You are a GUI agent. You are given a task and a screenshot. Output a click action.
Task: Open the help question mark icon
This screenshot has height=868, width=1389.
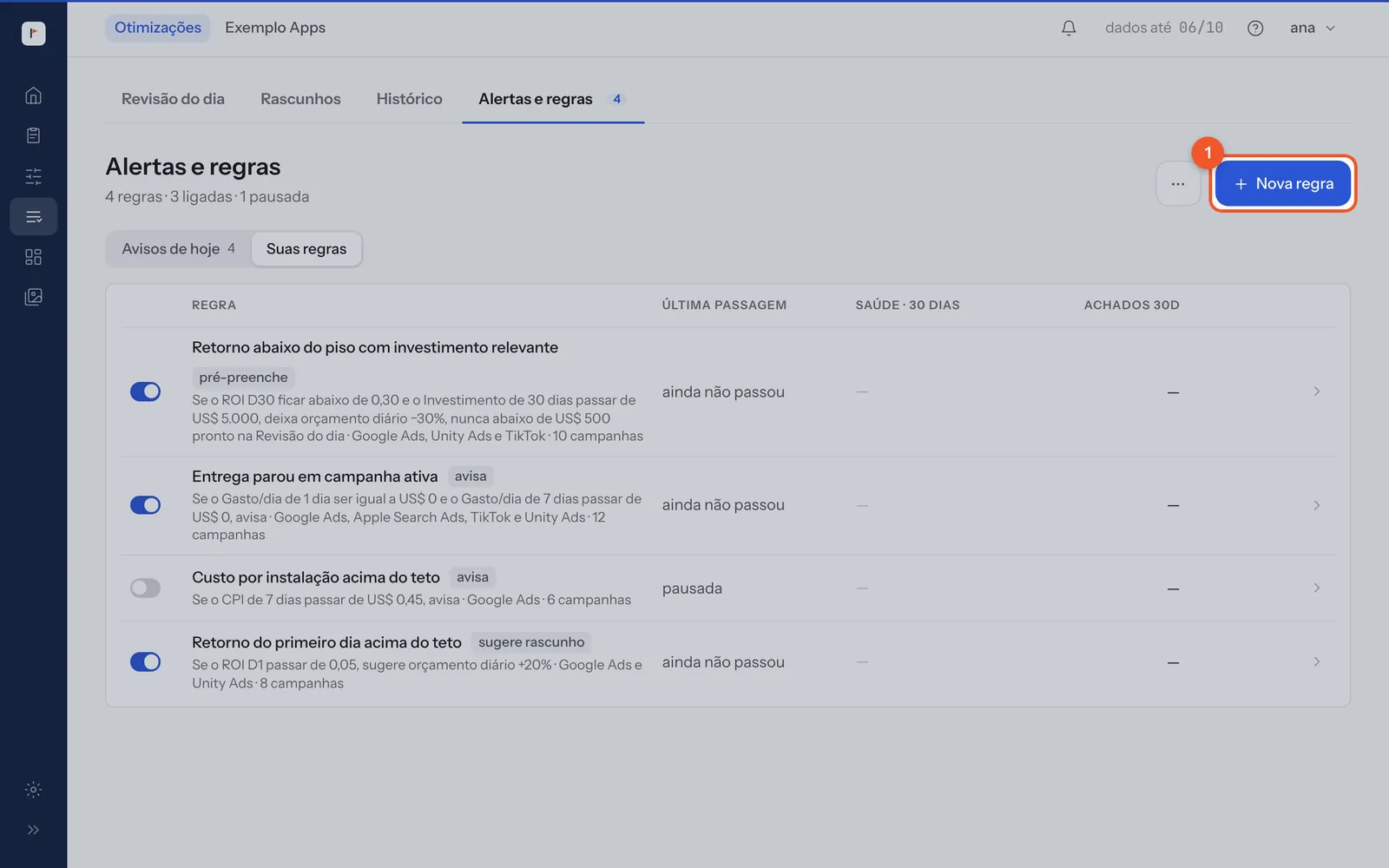(1255, 28)
